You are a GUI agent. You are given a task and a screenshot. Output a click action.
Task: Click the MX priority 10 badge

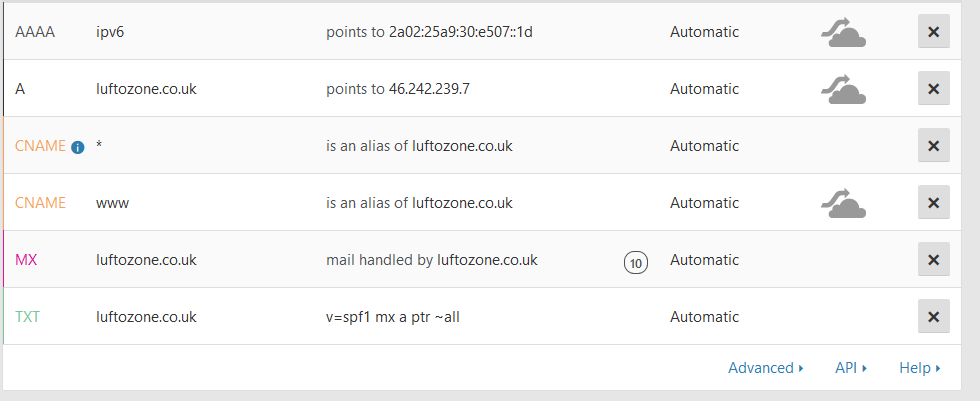[x=635, y=262]
